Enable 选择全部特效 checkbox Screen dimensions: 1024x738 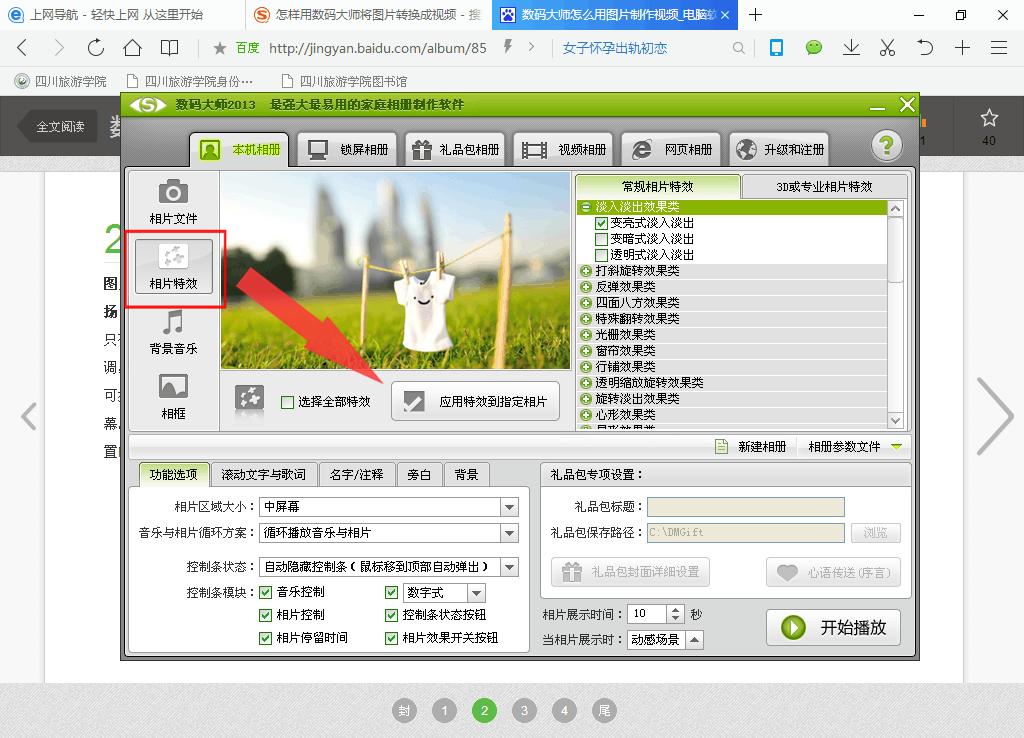click(x=287, y=402)
